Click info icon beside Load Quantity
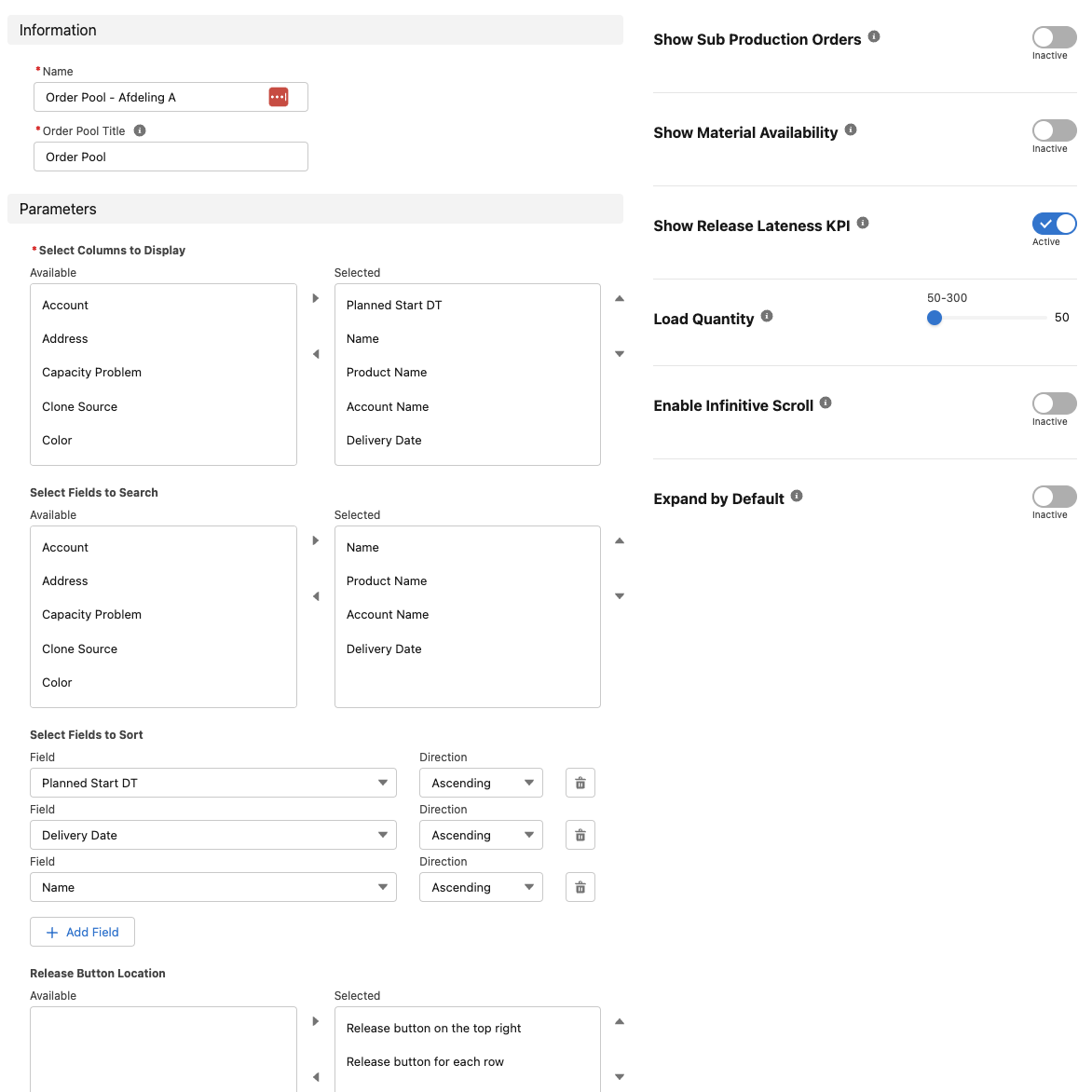 click(767, 316)
